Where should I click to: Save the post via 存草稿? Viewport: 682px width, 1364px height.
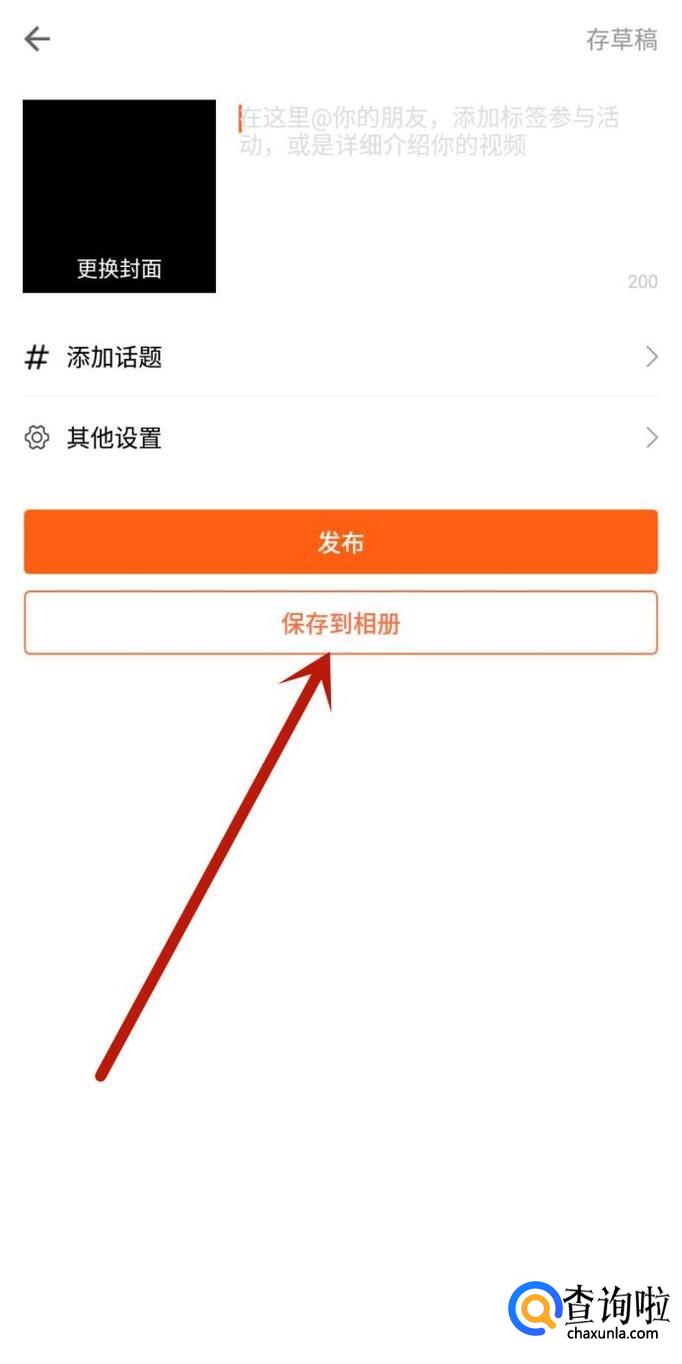pos(621,39)
